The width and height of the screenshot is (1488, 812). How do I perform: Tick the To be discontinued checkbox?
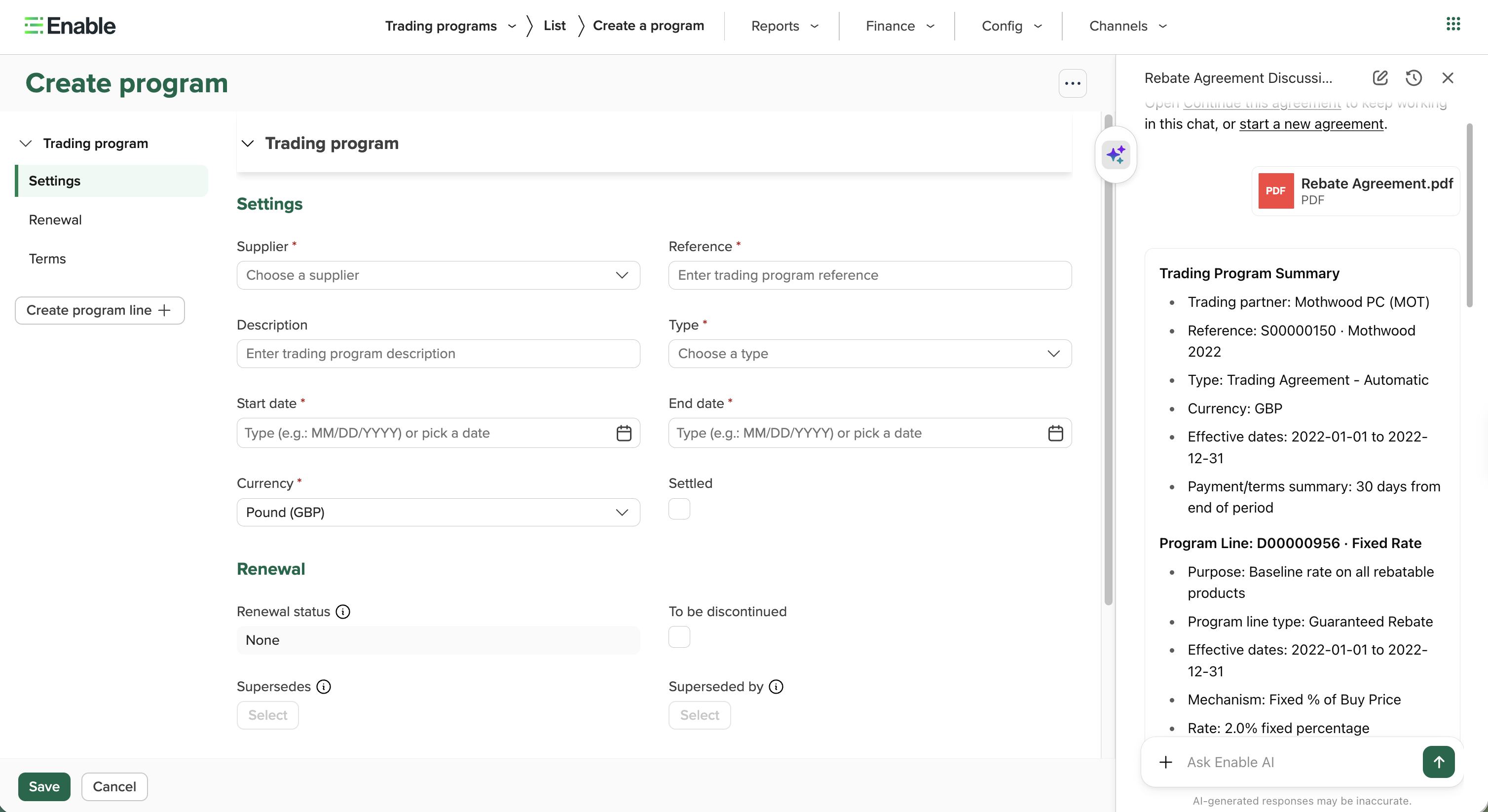(x=679, y=637)
